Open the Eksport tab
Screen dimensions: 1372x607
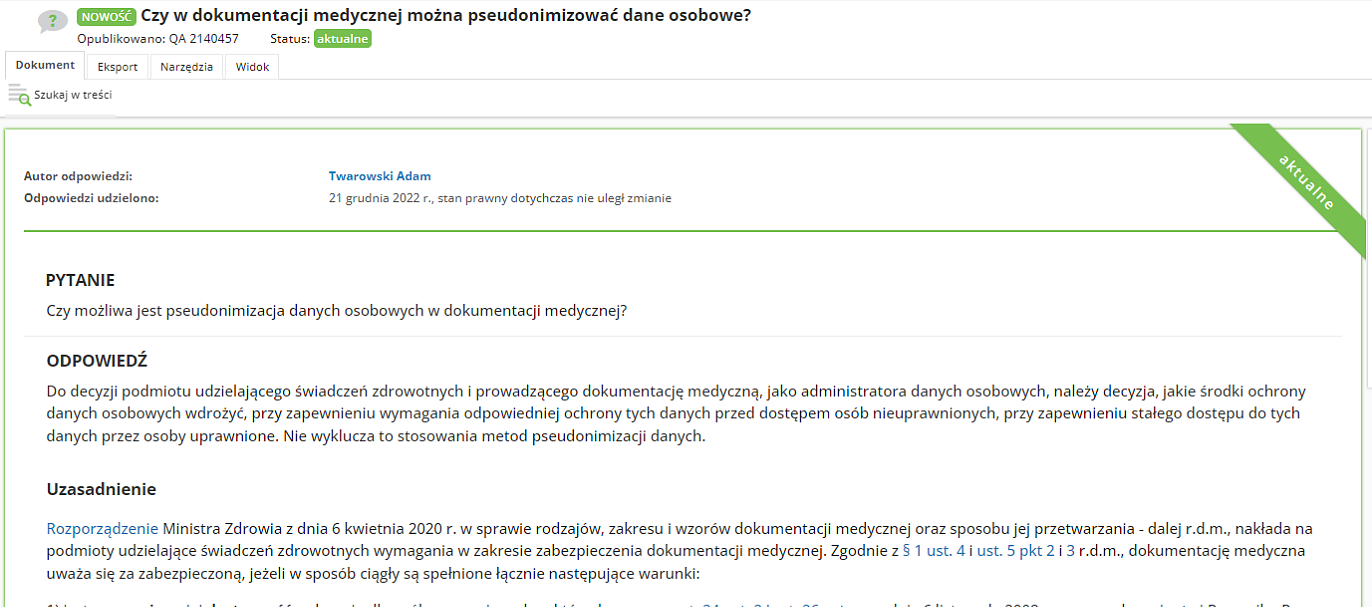117,67
